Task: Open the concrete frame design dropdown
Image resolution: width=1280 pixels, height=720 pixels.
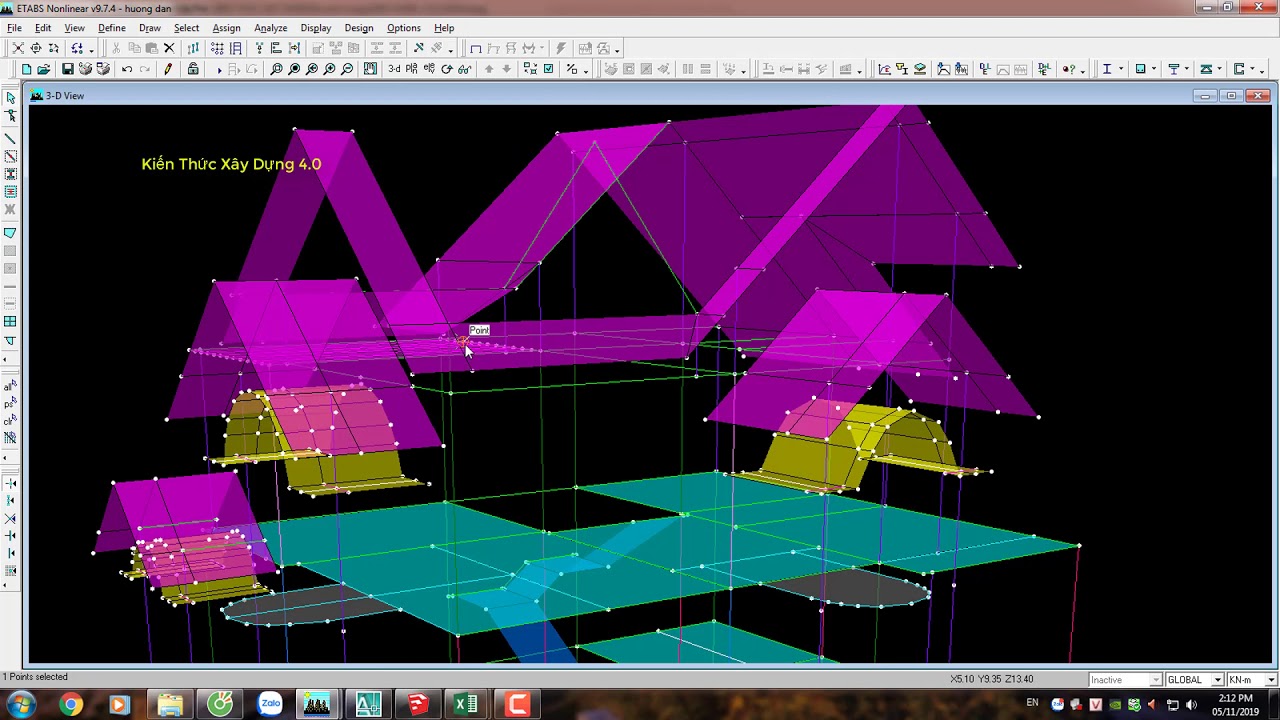Action: point(1153,69)
